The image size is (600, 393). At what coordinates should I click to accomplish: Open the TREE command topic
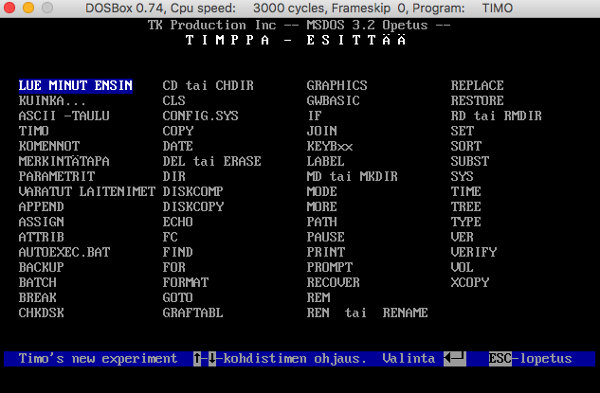(466, 207)
